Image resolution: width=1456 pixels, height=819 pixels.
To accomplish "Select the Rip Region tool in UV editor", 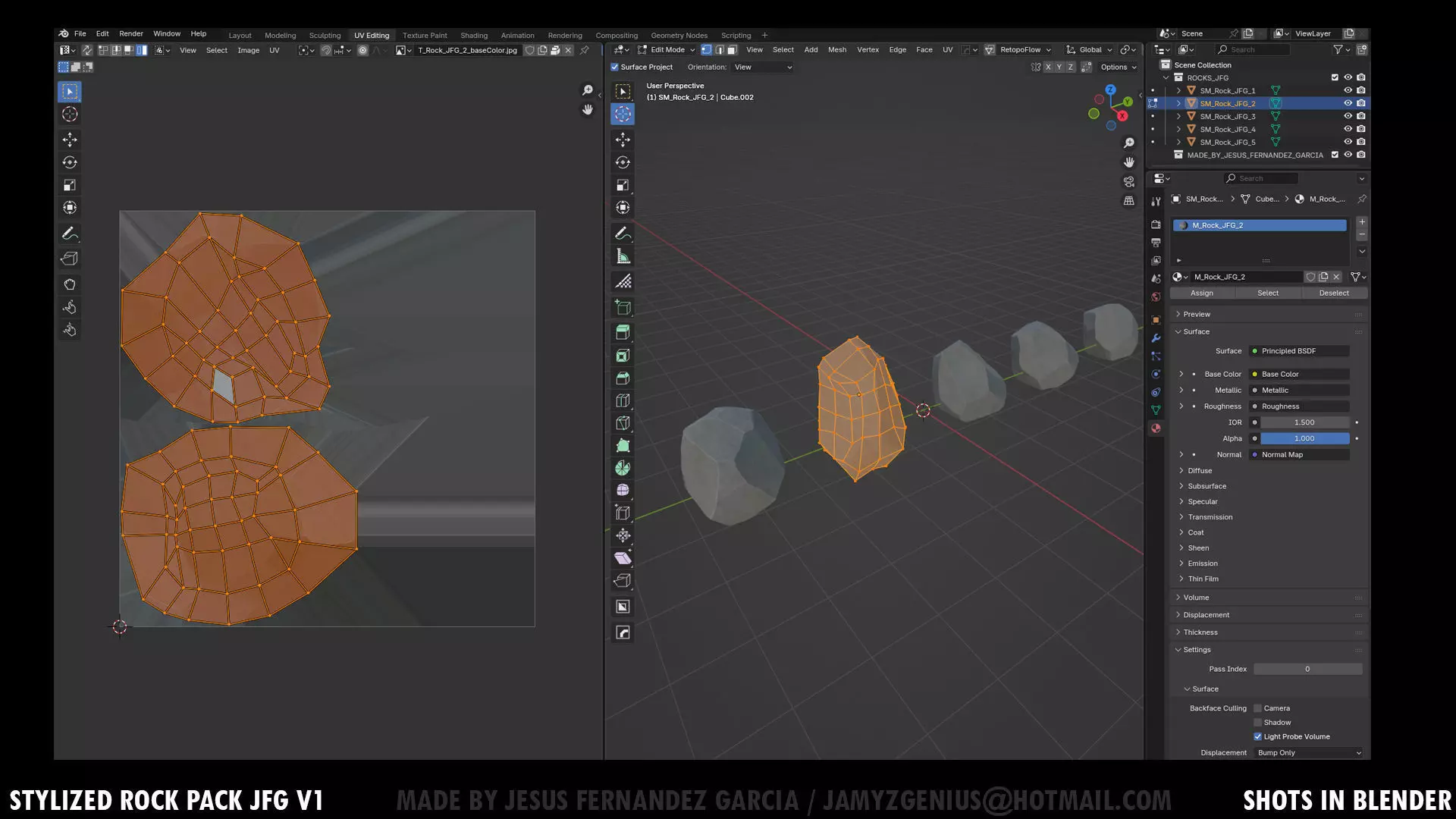I will [70, 259].
